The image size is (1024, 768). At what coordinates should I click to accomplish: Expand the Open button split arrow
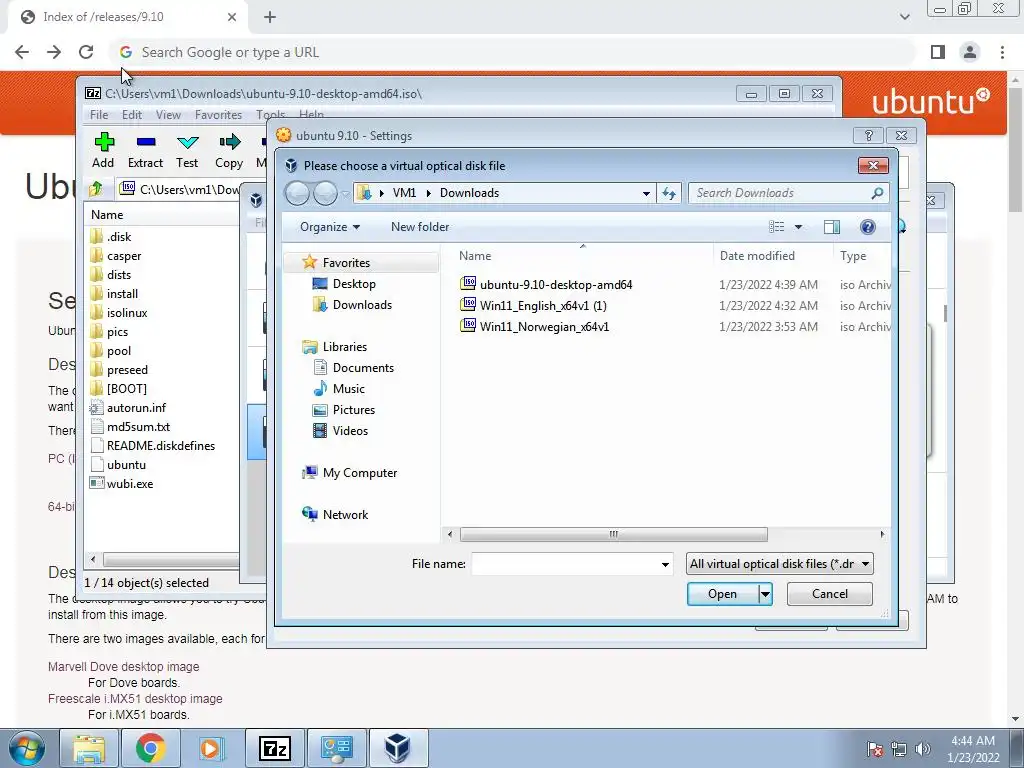765,594
